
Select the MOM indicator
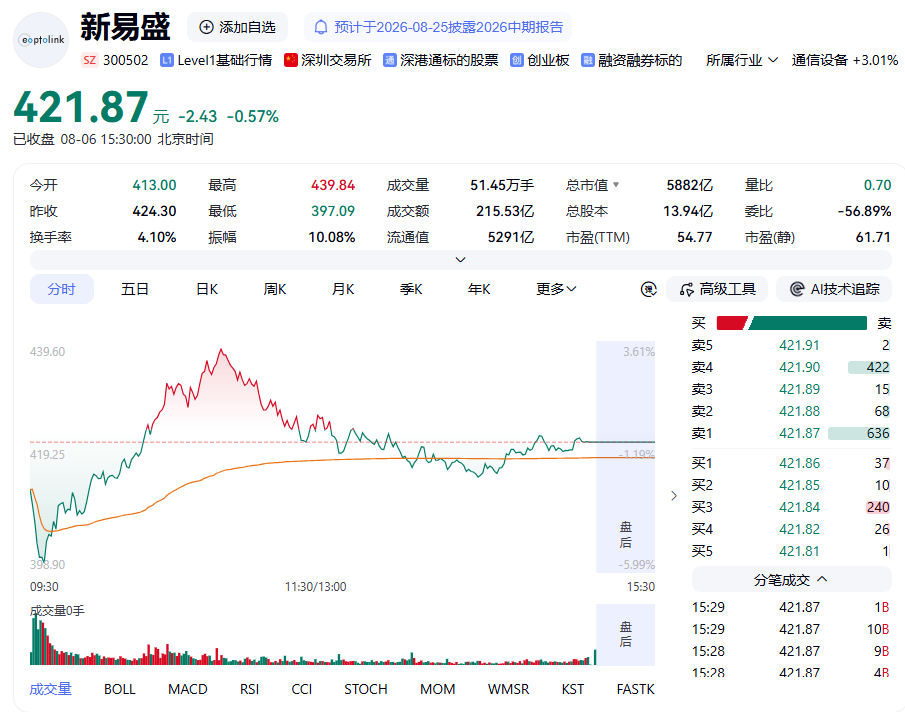[x=437, y=689]
